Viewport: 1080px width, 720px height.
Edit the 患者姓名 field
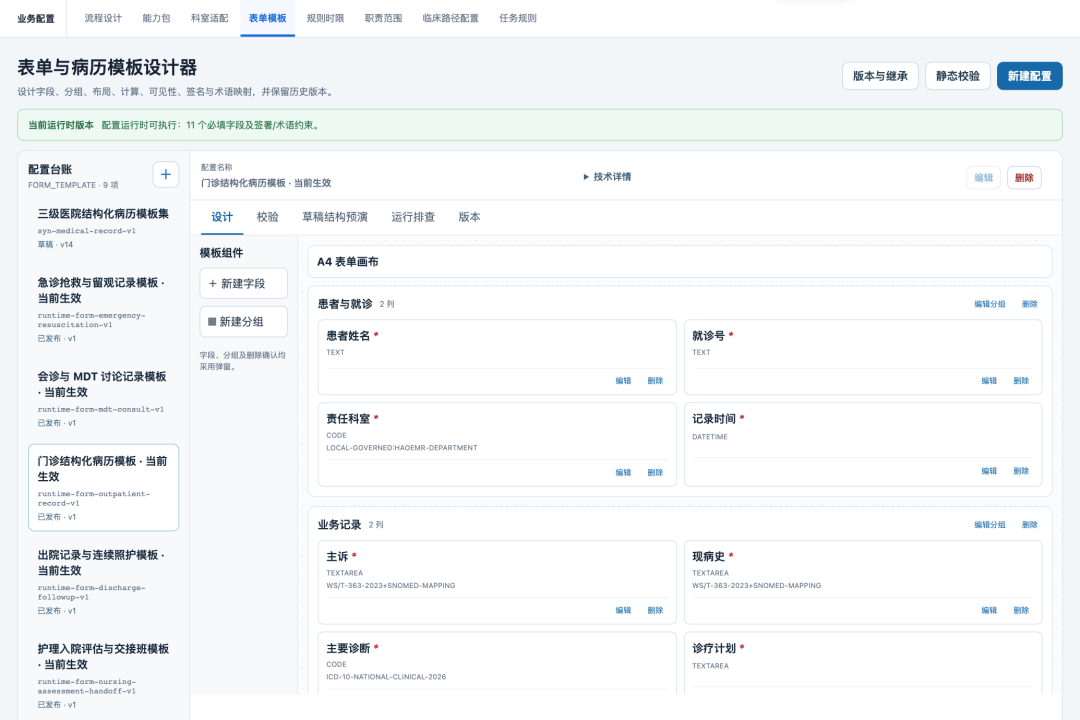(x=623, y=380)
